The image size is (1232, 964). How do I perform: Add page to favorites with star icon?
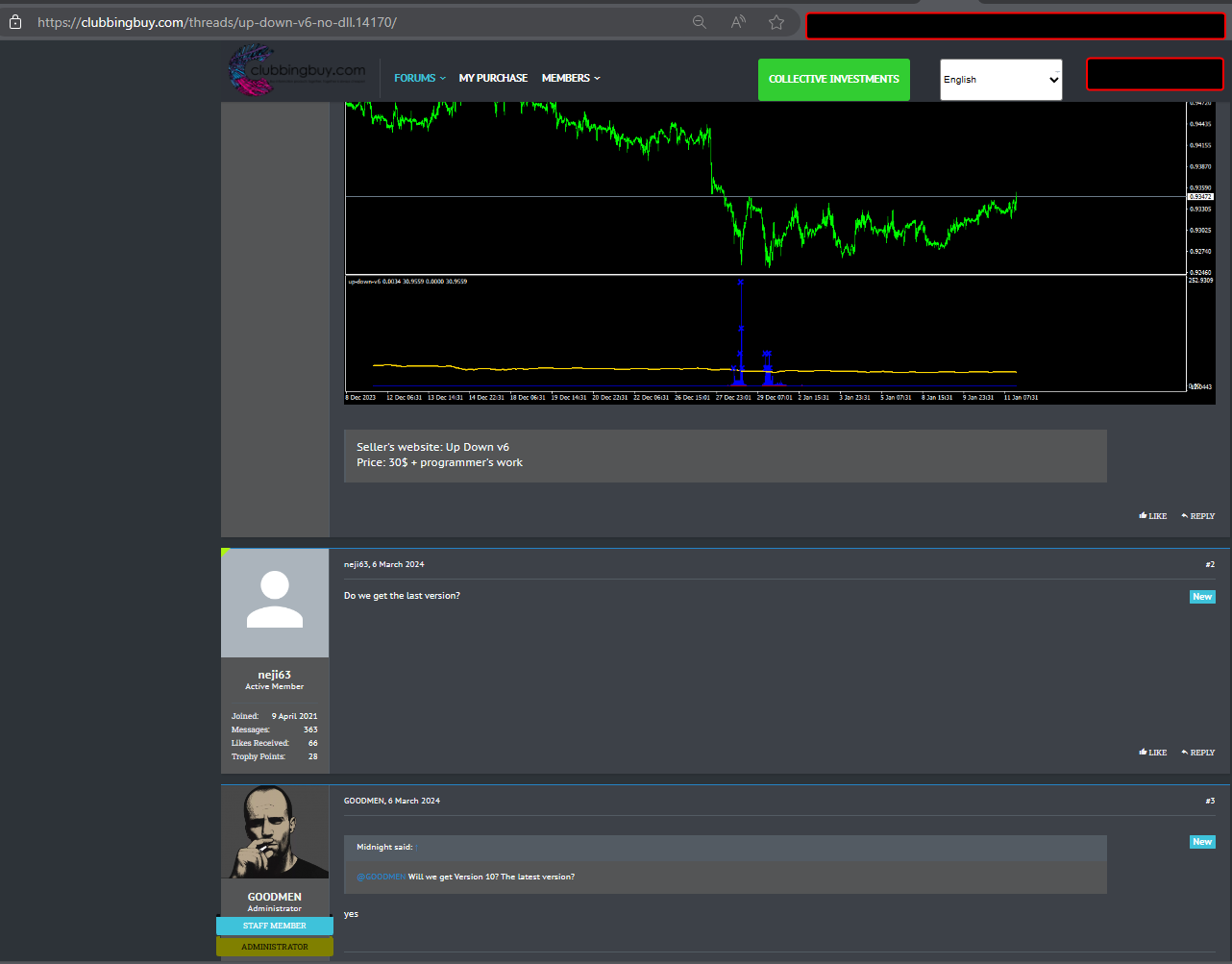(776, 22)
